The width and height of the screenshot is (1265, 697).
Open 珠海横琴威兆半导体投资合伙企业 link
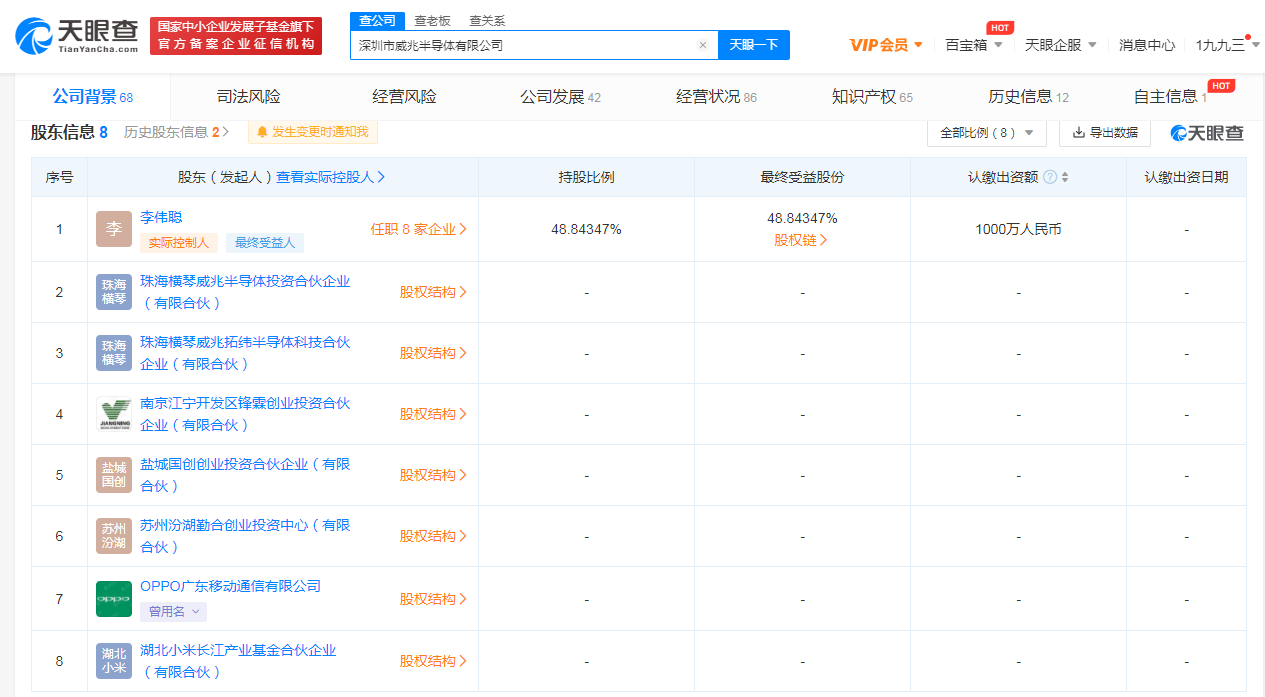click(x=245, y=292)
